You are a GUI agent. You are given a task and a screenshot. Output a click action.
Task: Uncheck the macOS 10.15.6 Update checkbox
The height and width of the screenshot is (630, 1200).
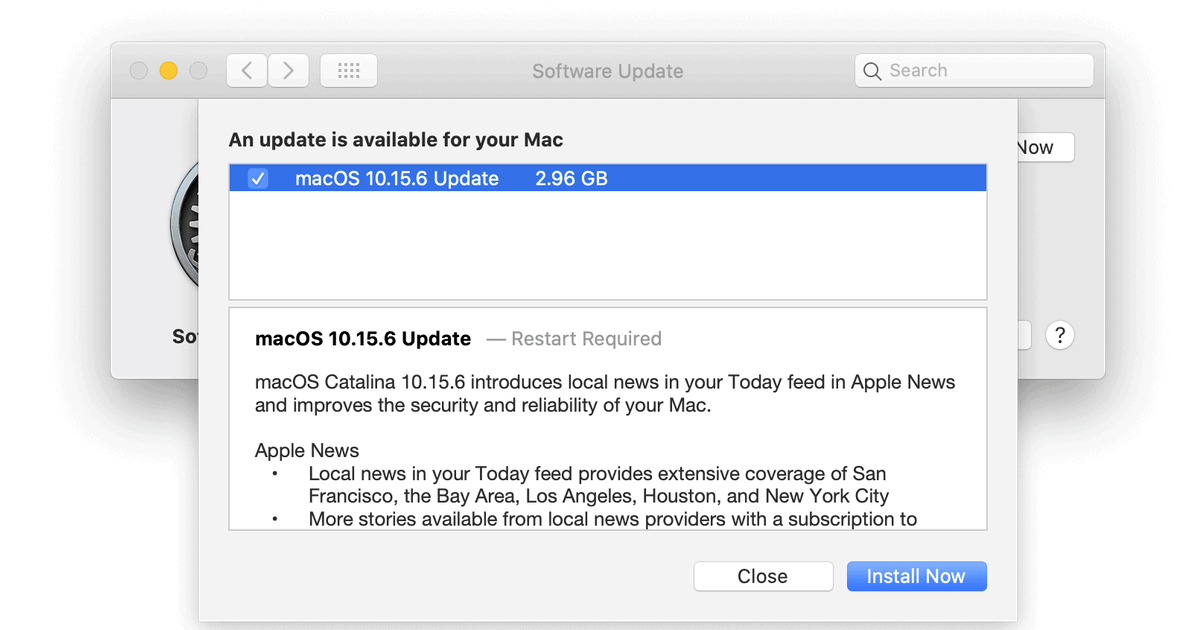click(258, 179)
